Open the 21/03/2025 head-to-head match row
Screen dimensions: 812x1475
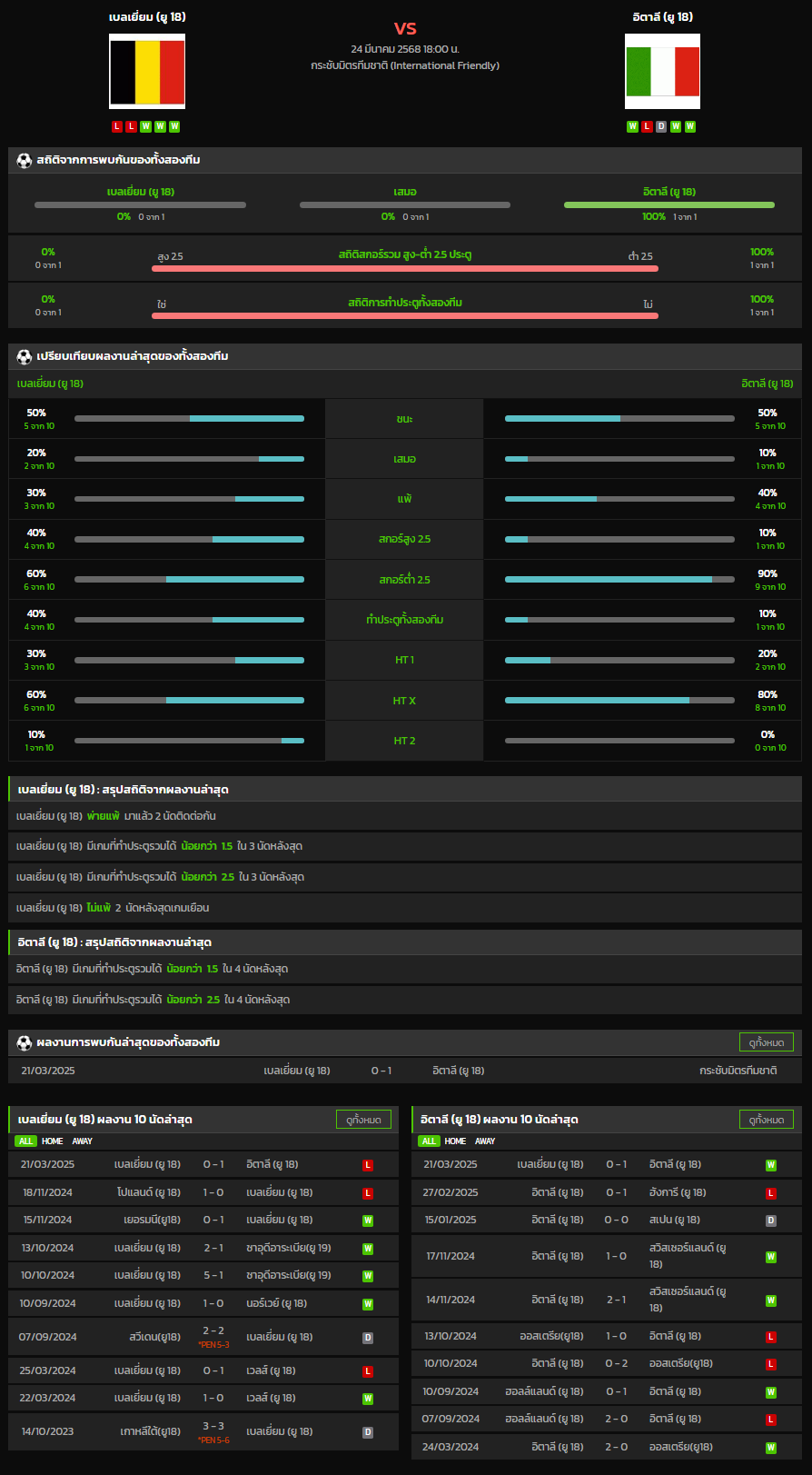click(405, 1071)
